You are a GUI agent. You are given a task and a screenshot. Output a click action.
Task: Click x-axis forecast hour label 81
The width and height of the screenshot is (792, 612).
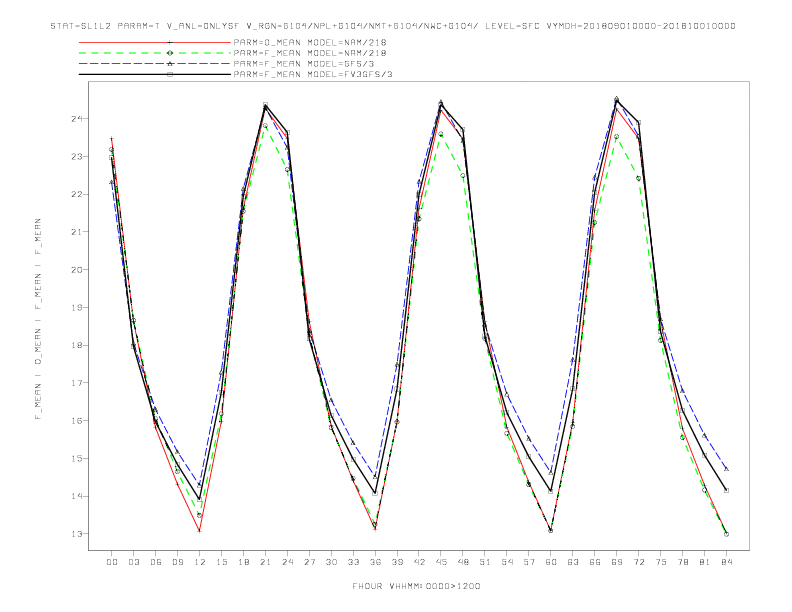(x=705, y=562)
